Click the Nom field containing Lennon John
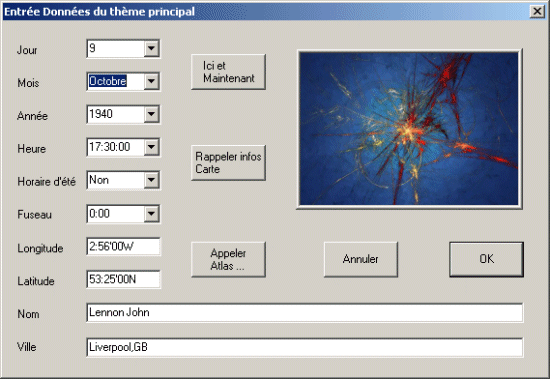The height and width of the screenshot is (379, 550). 304,312
